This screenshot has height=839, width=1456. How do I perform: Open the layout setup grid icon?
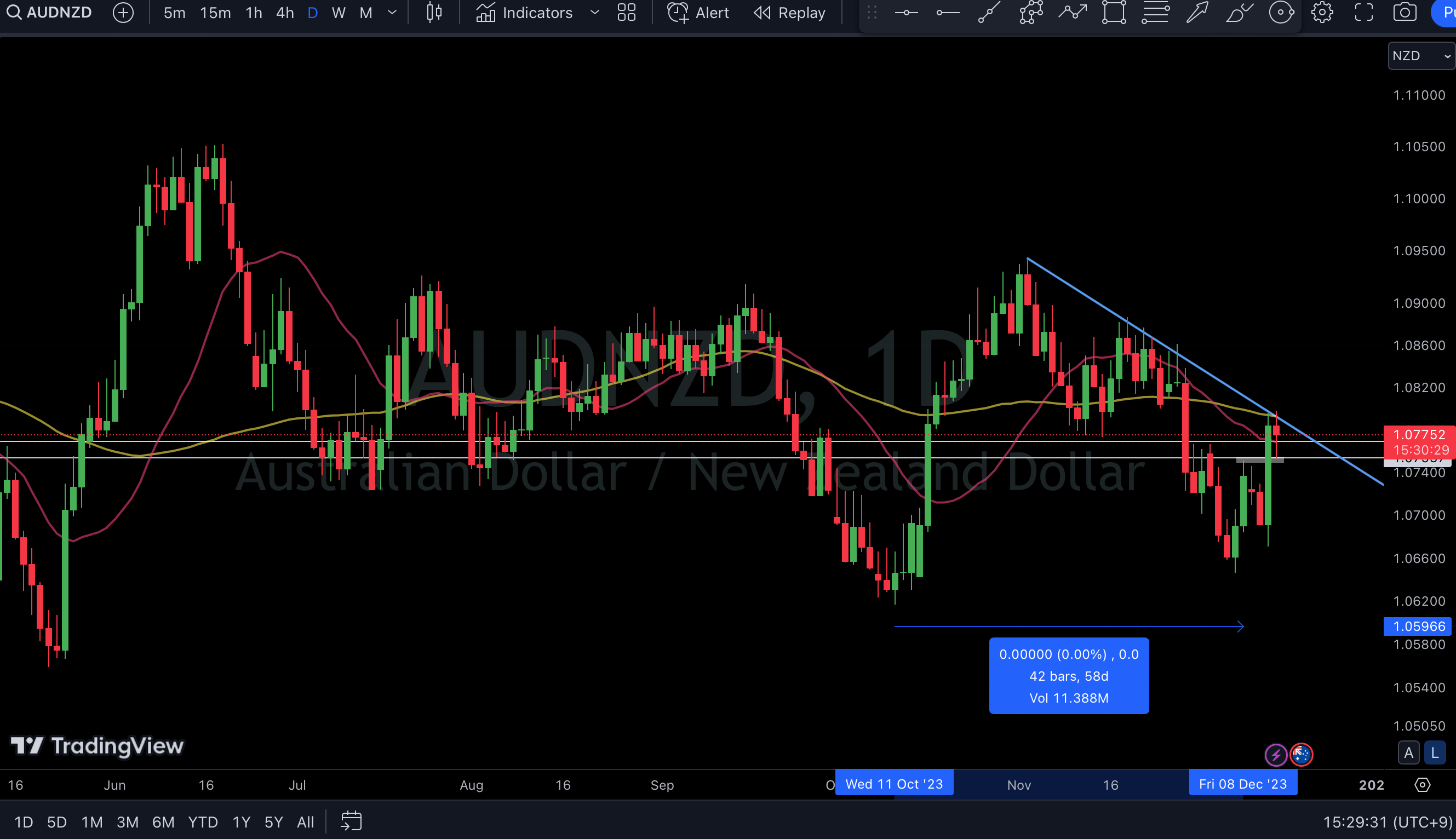626,13
